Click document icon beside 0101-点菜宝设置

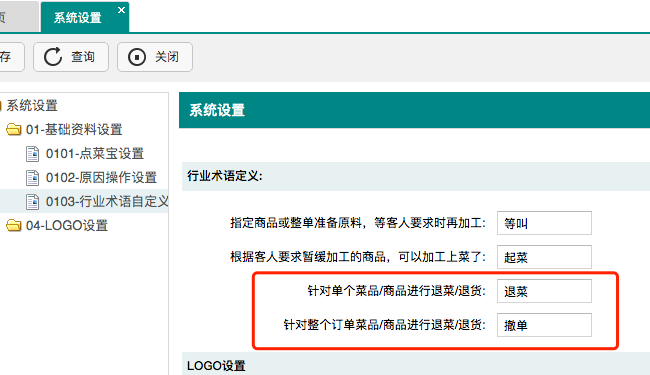click(x=32, y=154)
